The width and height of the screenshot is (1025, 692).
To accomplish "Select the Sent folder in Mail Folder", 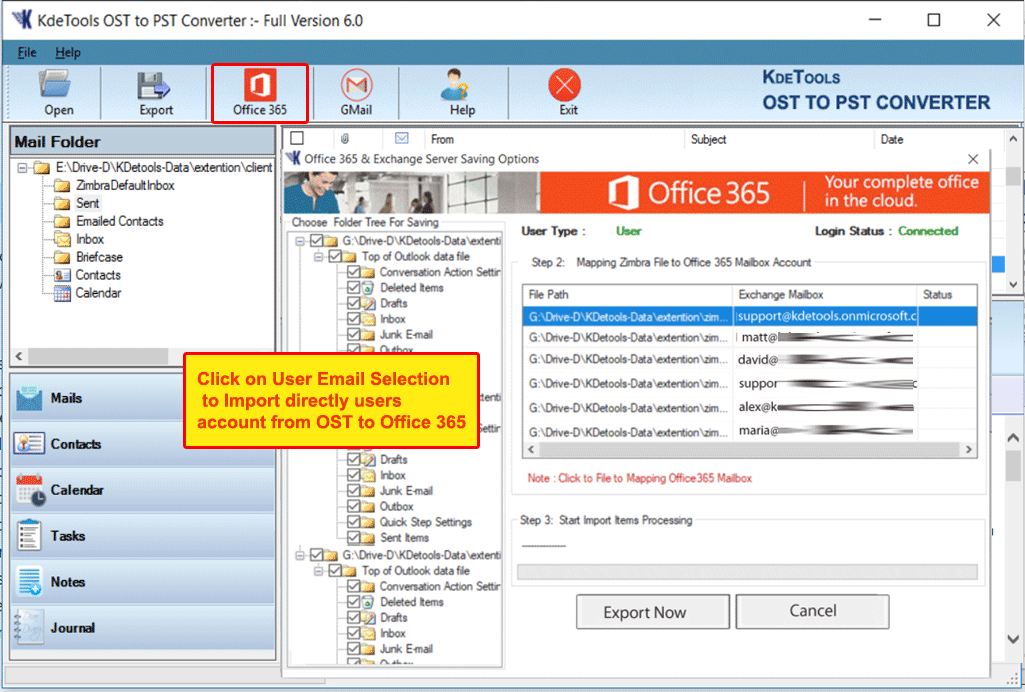I will (88, 203).
